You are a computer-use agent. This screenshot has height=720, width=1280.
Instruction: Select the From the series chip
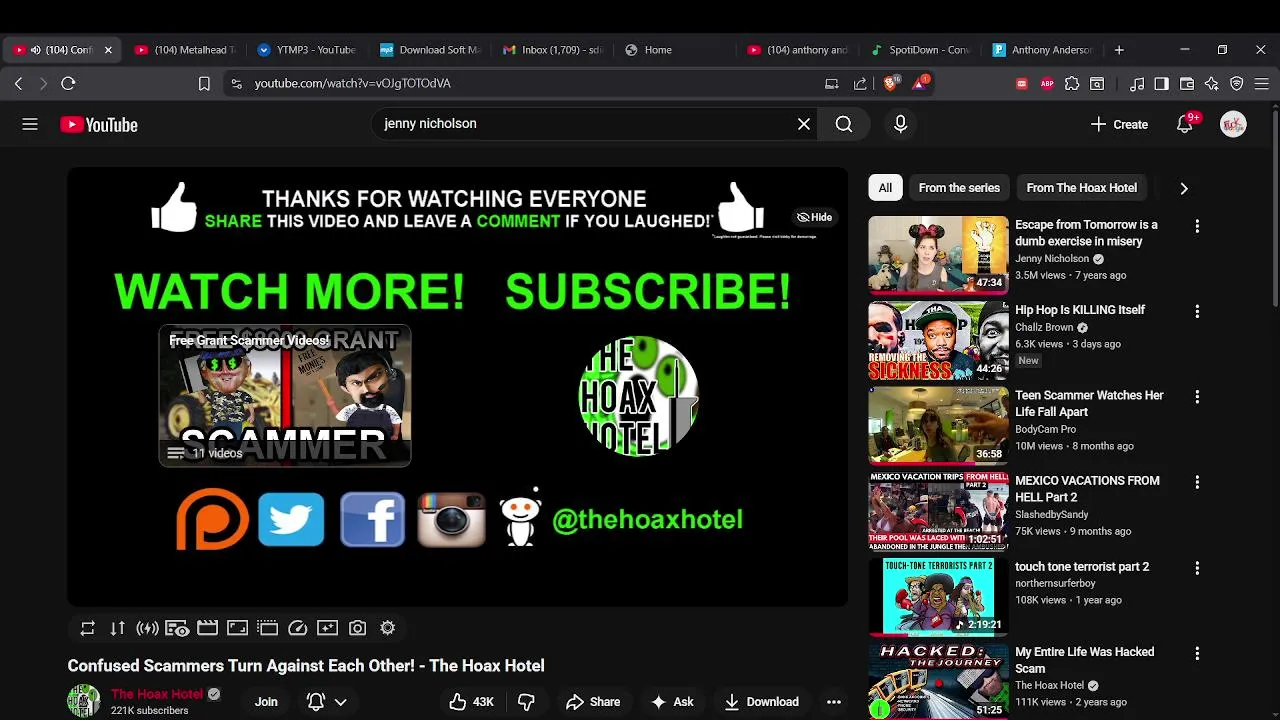click(x=959, y=188)
